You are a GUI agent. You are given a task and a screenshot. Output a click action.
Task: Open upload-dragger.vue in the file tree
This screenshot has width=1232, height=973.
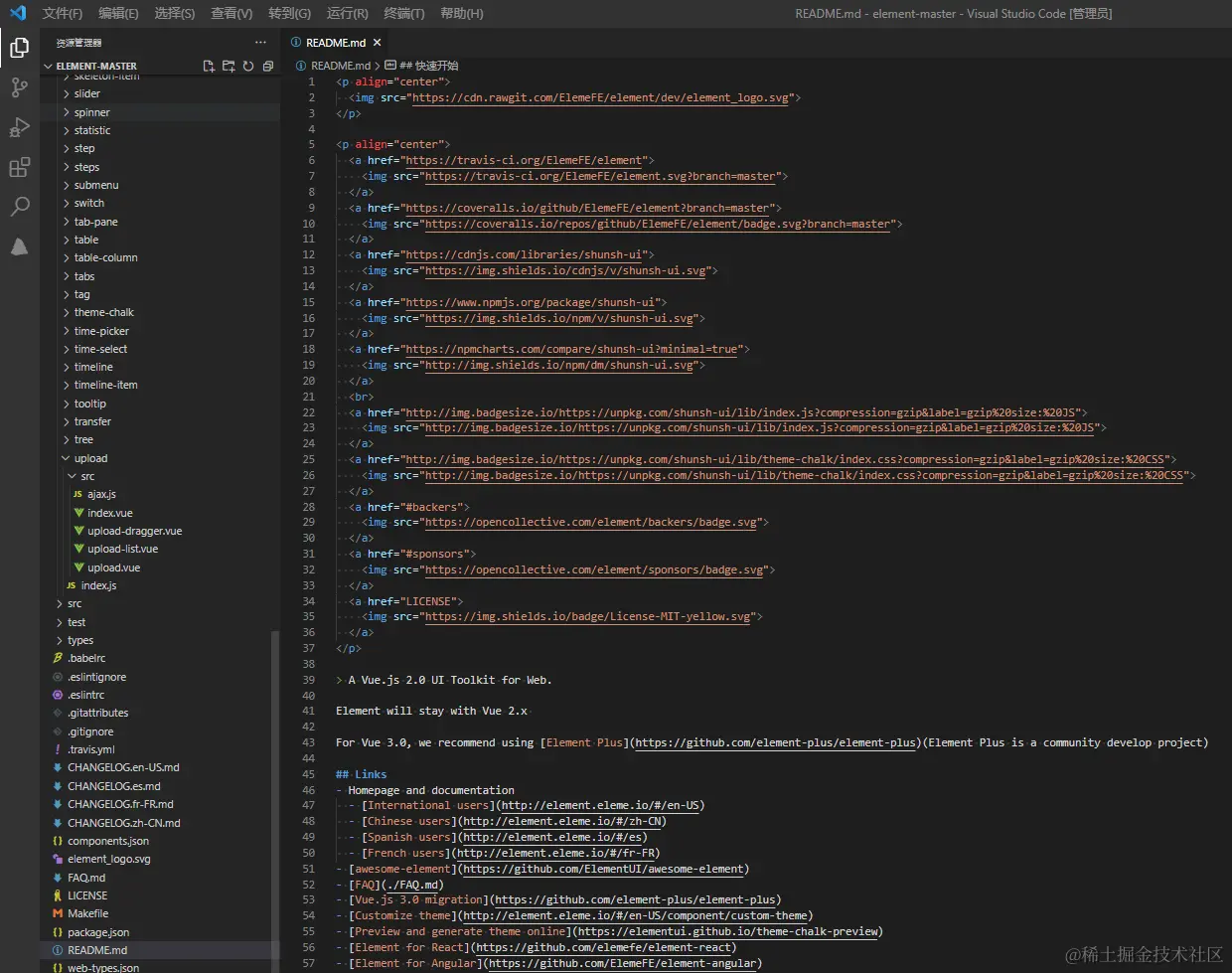point(134,531)
